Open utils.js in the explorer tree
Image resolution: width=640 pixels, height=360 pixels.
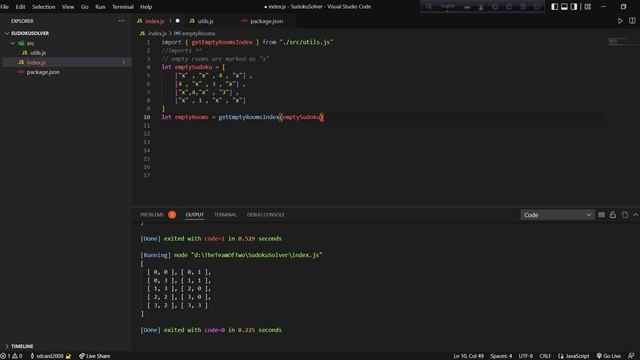[38, 53]
